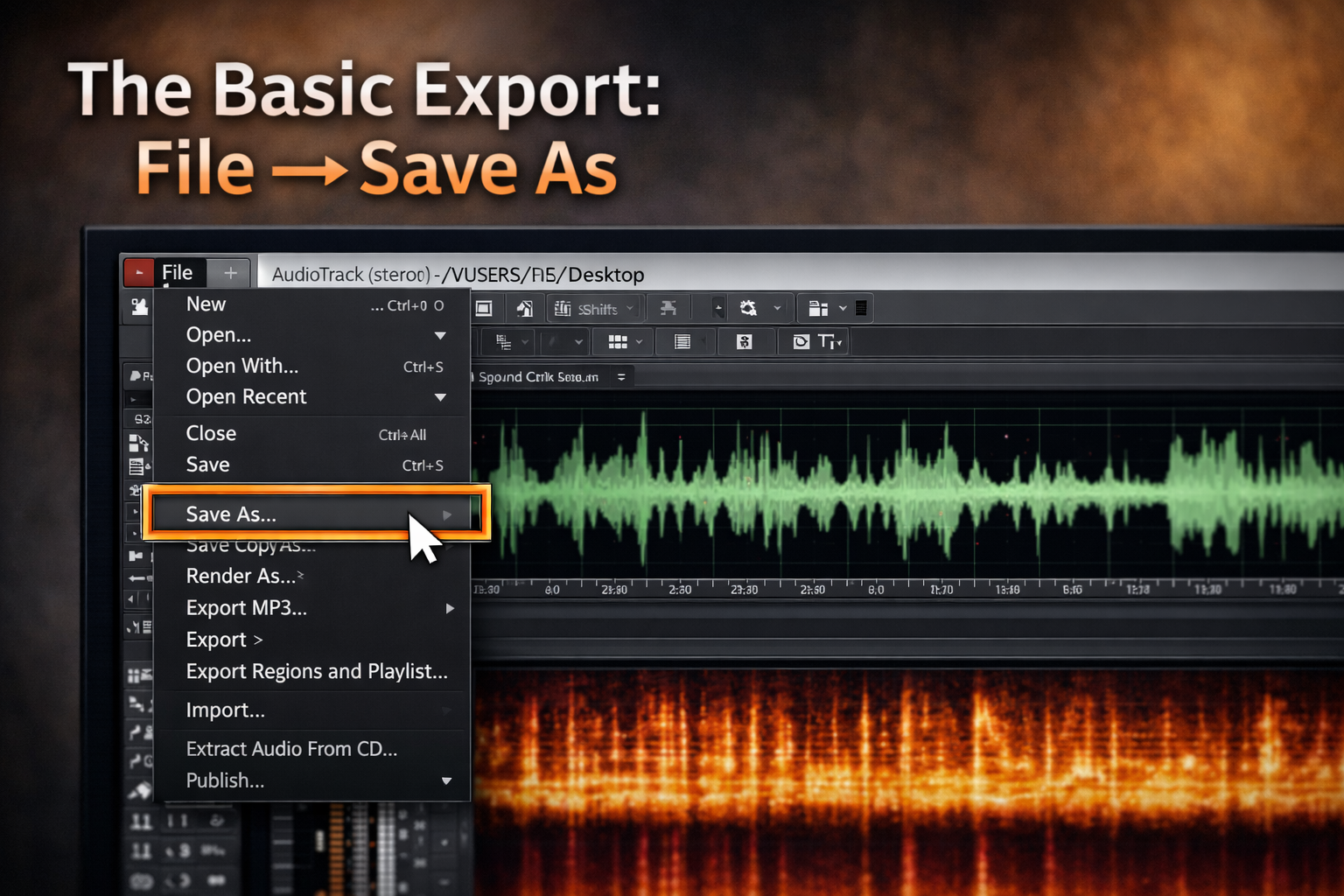Click the two-panel layout toolbar icon
Image resolution: width=1344 pixels, height=896 pixels.
coord(818,308)
